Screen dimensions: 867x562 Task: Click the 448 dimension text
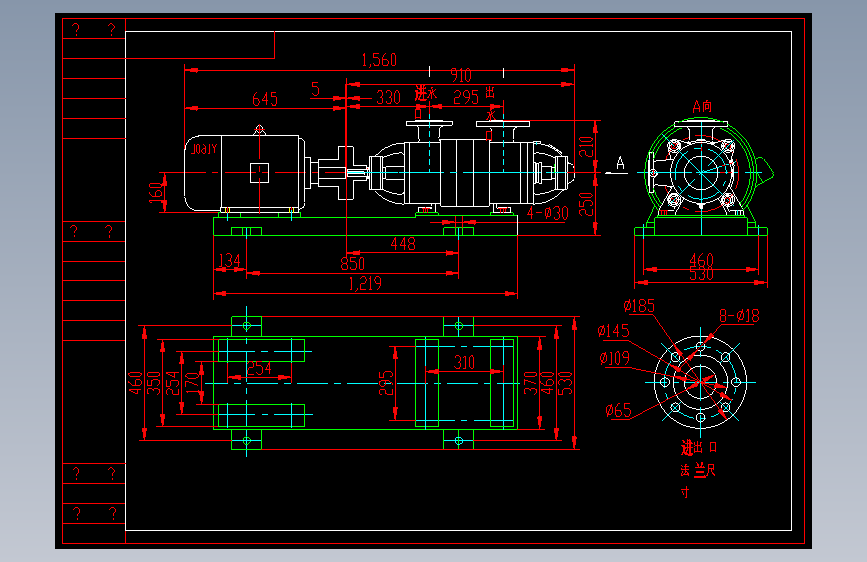(x=403, y=243)
